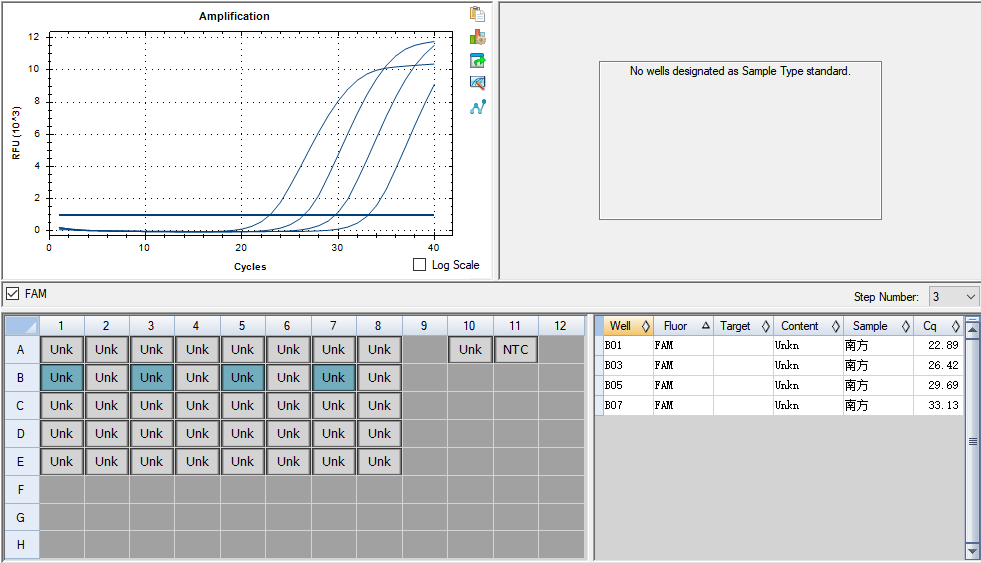Select the NTC well in column 11
981x563 pixels.
coord(516,350)
